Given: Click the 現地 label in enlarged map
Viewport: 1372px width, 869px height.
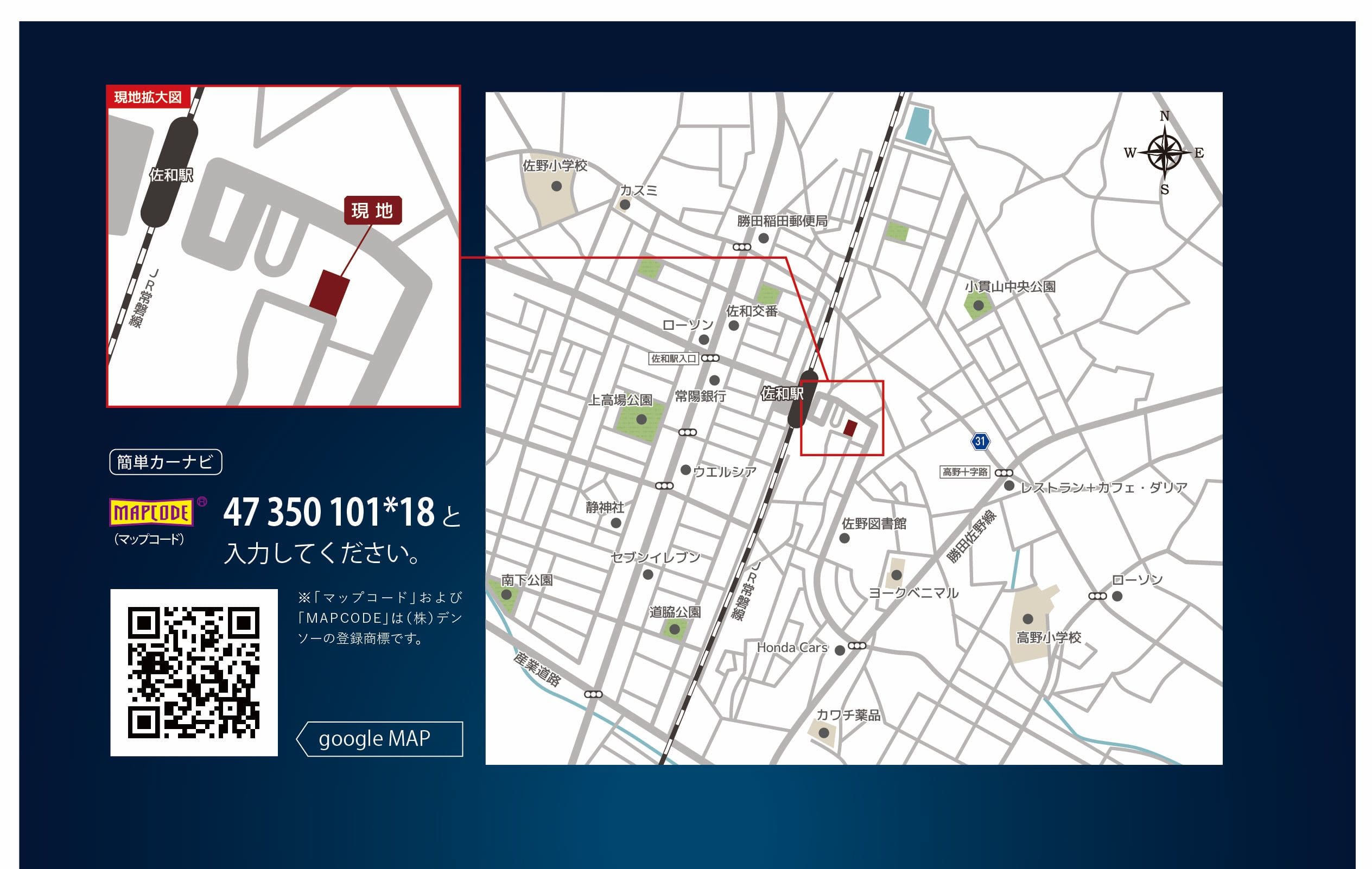Looking at the screenshot, I should pyautogui.click(x=373, y=210).
